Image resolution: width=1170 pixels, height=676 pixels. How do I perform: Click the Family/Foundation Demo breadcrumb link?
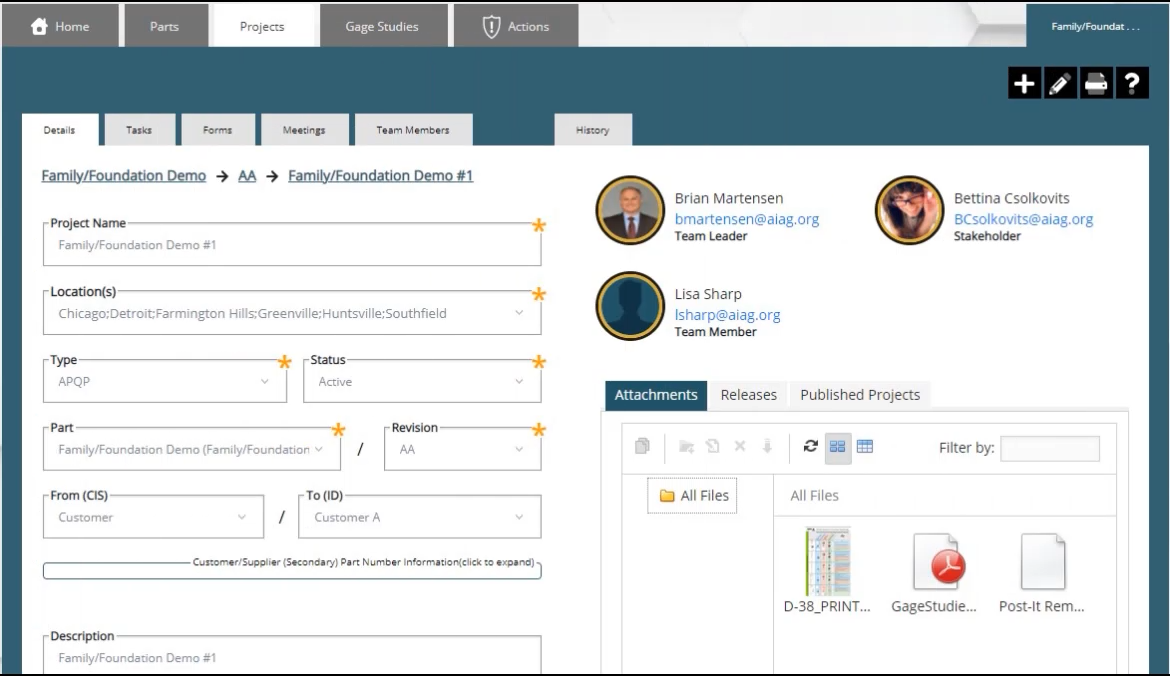coord(123,176)
